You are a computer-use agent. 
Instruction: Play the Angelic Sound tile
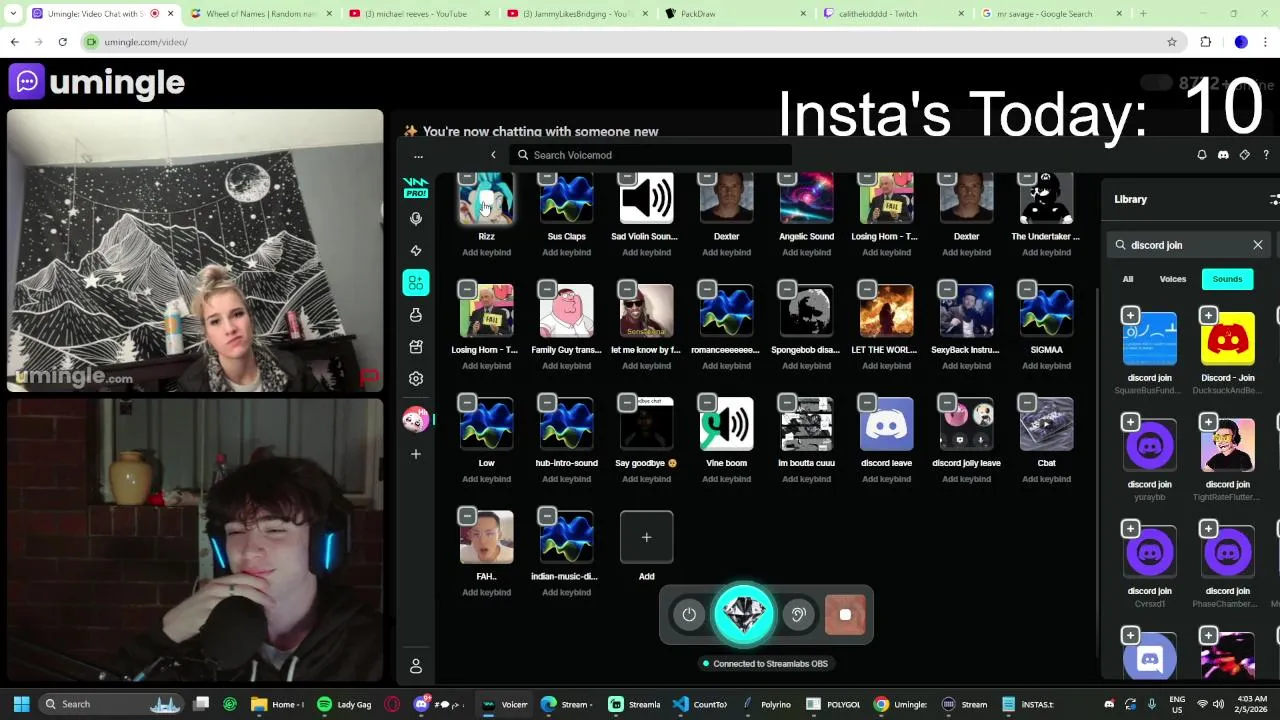coord(806,198)
